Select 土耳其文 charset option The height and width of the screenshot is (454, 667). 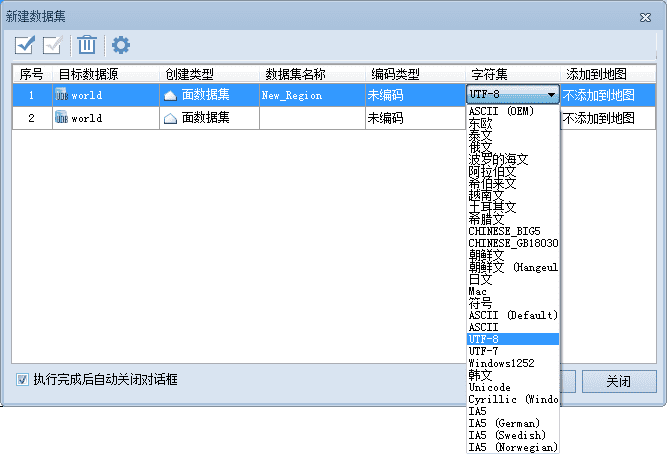[513, 207]
